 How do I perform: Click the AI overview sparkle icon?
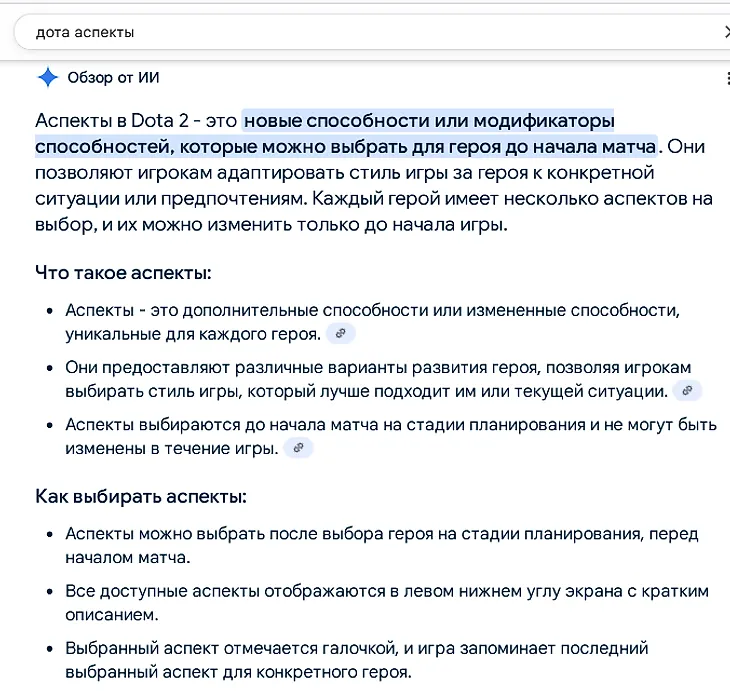pyautogui.click(x=47, y=78)
